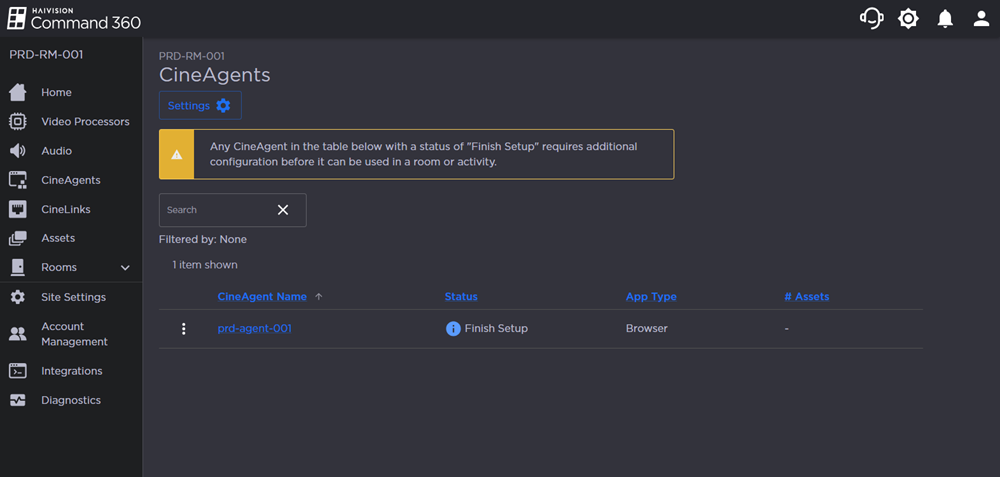Click the Rooms door icon
1000x477 pixels.
point(18,267)
